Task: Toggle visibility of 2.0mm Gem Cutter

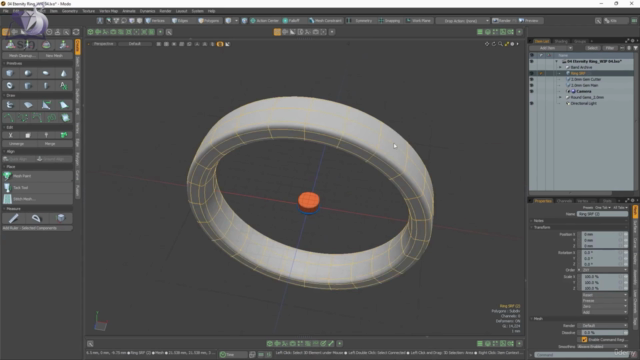Action: pyautogui.click(x=531, y=79)
